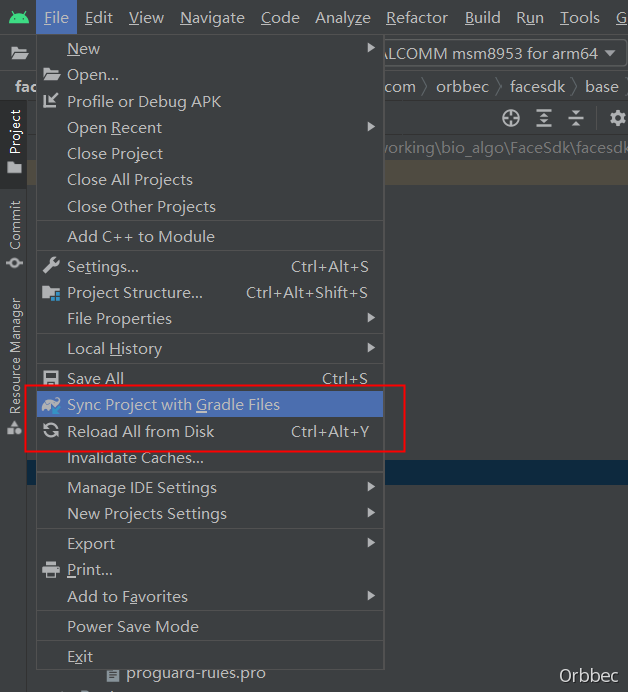Expand the File Properties submenu

pos(371,318)
